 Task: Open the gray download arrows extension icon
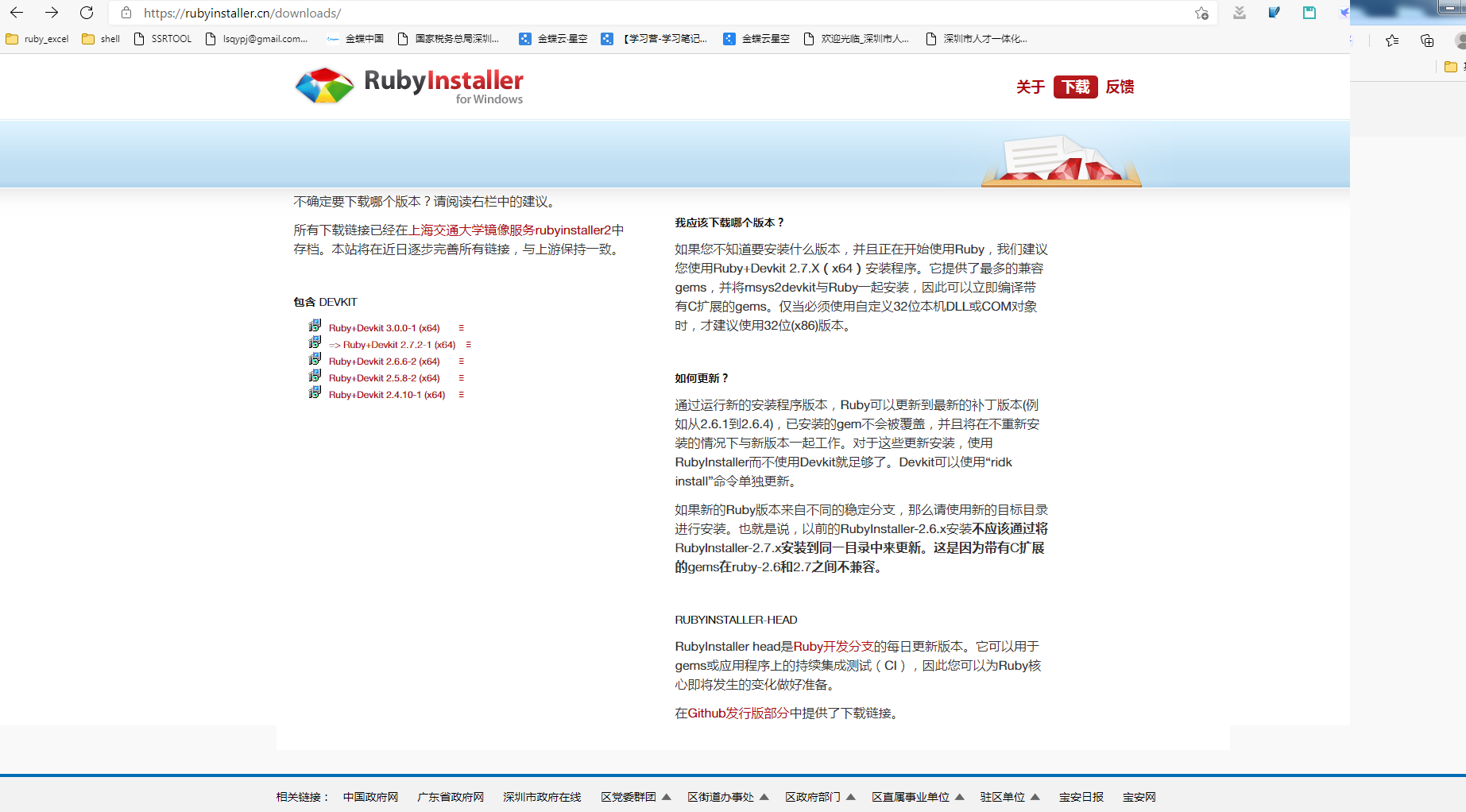click(1240, 13)
